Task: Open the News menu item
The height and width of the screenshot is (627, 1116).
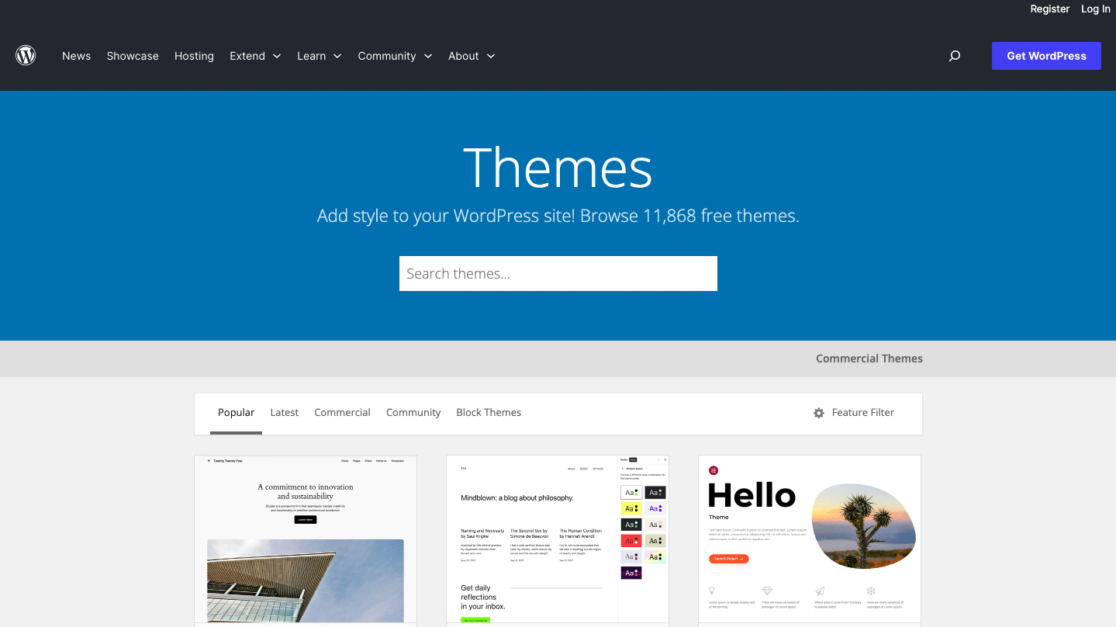Action: coord(76,56)
